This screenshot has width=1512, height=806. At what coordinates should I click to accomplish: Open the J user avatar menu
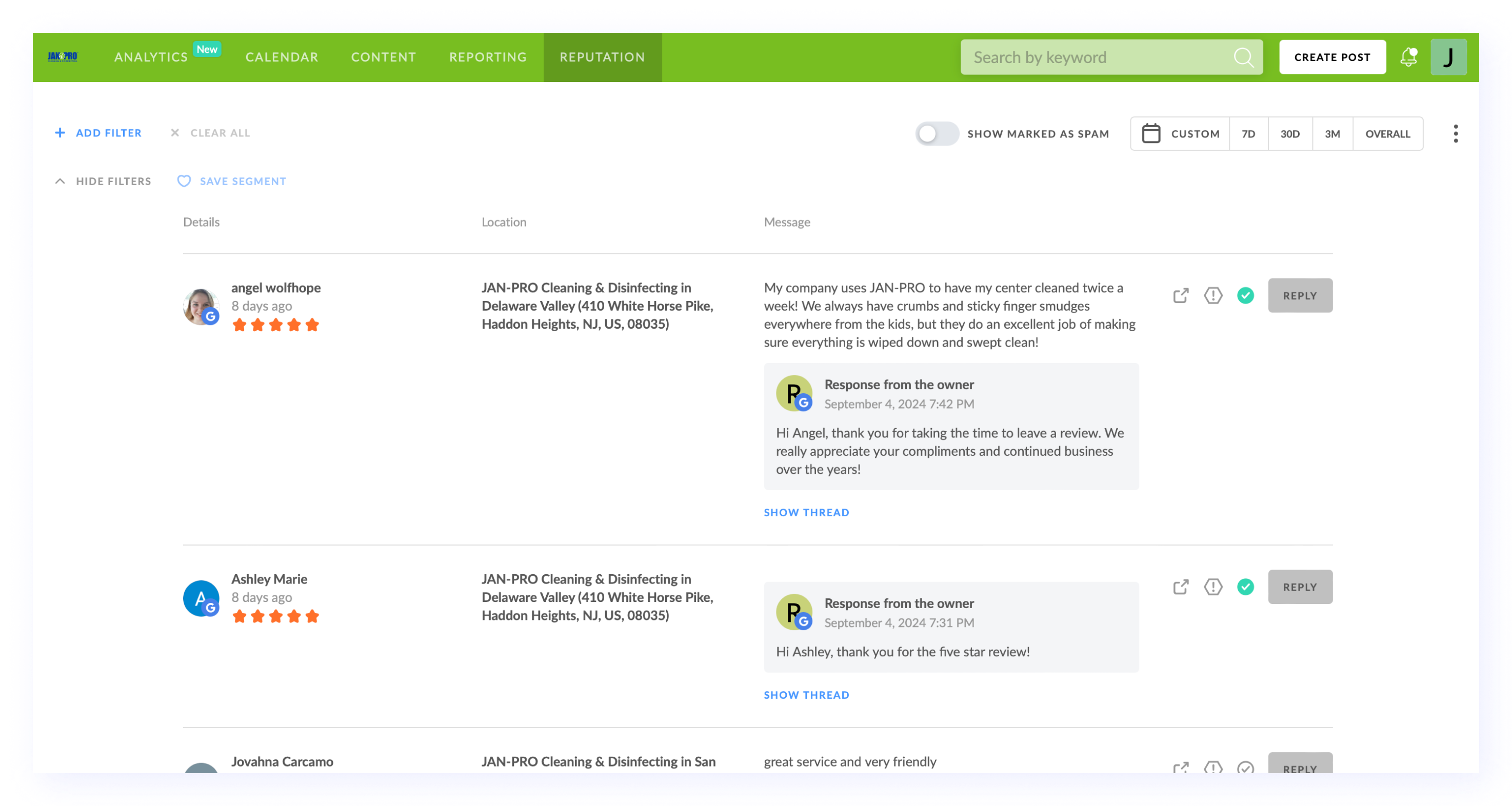[x=1448, y=57]
